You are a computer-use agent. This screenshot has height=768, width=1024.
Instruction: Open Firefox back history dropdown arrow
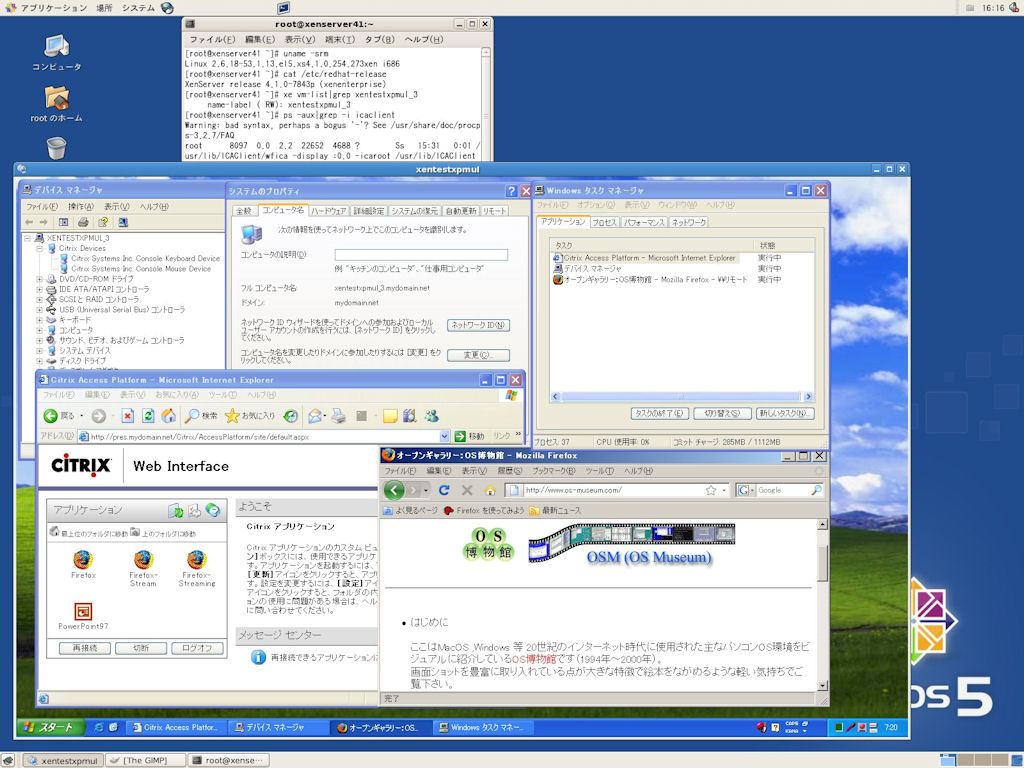pyautogui.click(x=426, y=490)
